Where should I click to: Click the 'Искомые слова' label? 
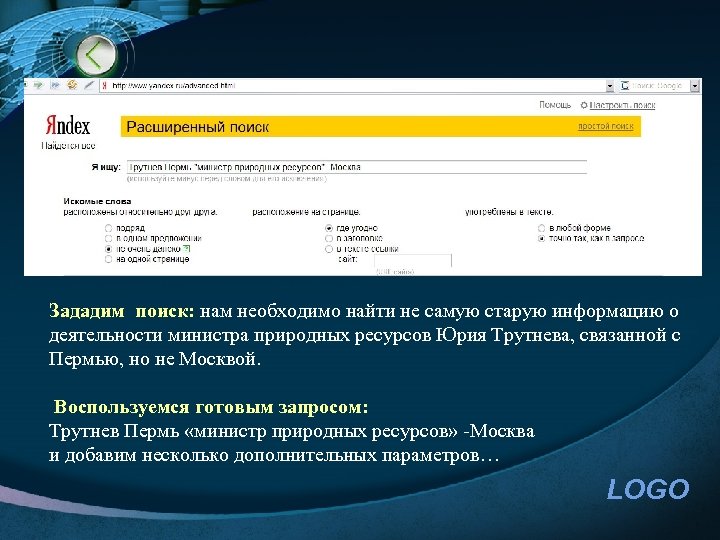[97, 202]
